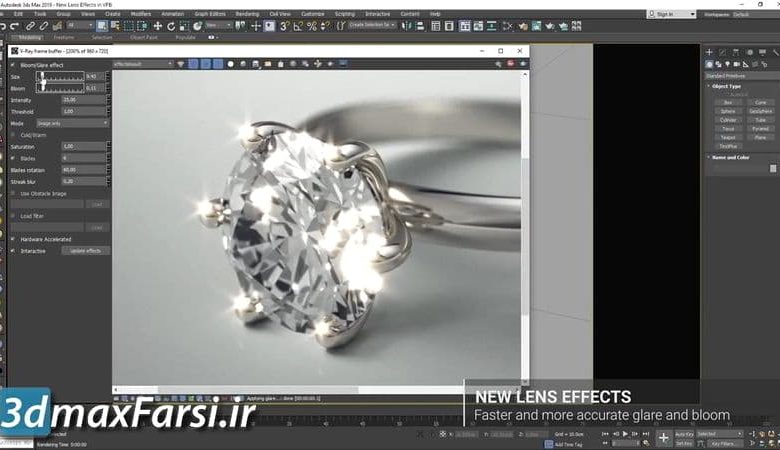Click the object color swatch in Name and Color
780x450 pixels.
coord(773,169)
